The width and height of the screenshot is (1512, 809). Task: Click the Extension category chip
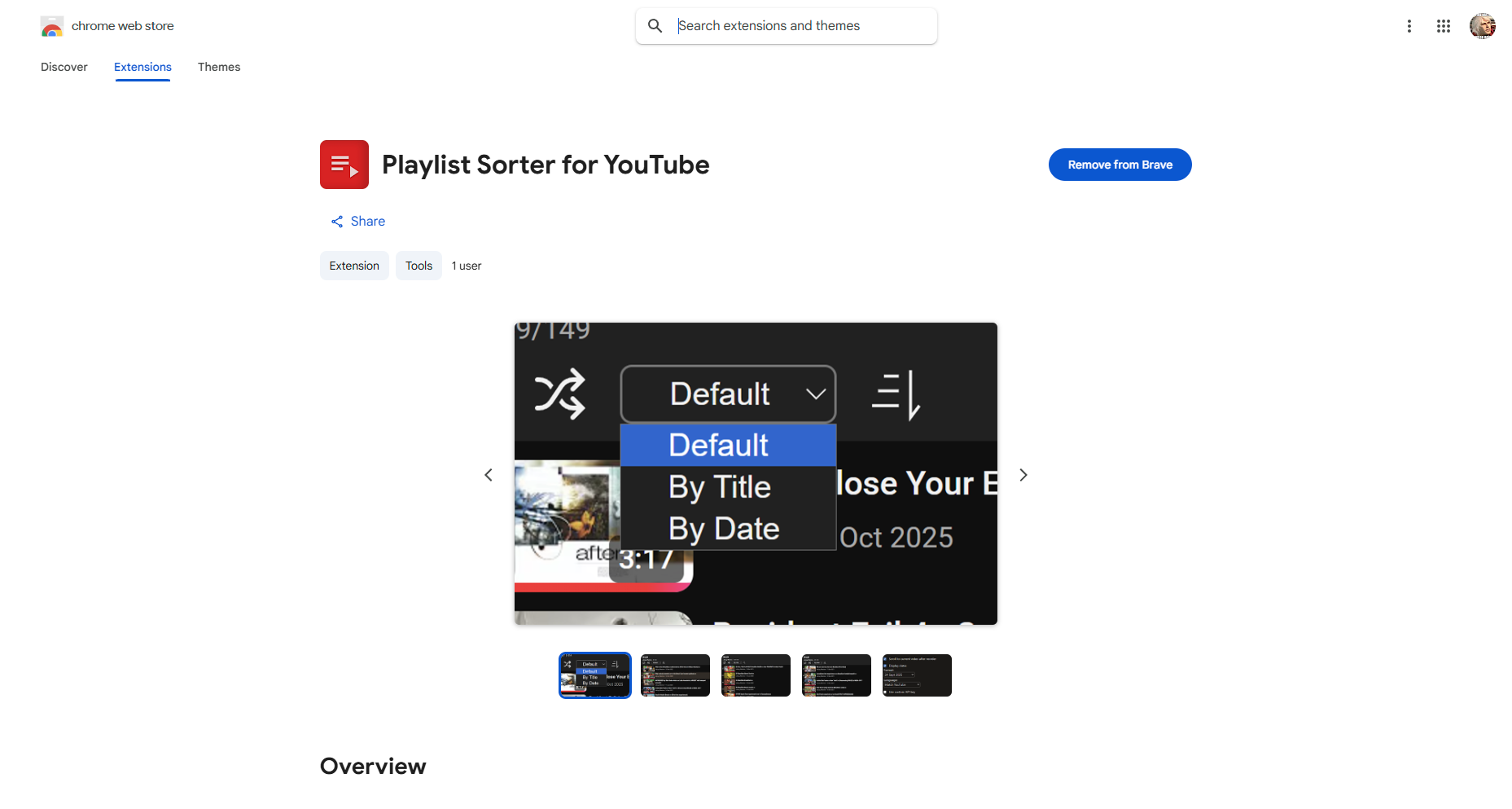pos(354,266)
